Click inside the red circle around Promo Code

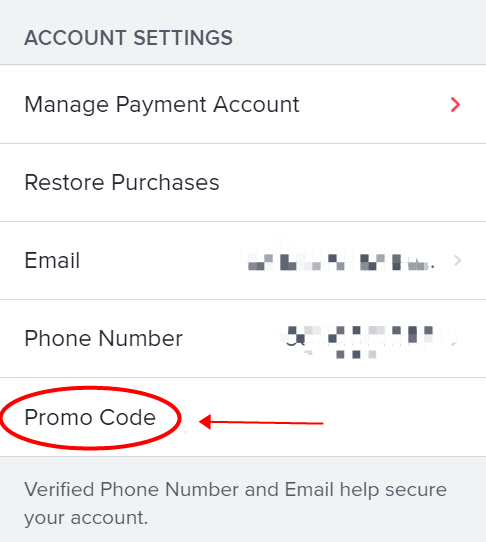(90, 418)
